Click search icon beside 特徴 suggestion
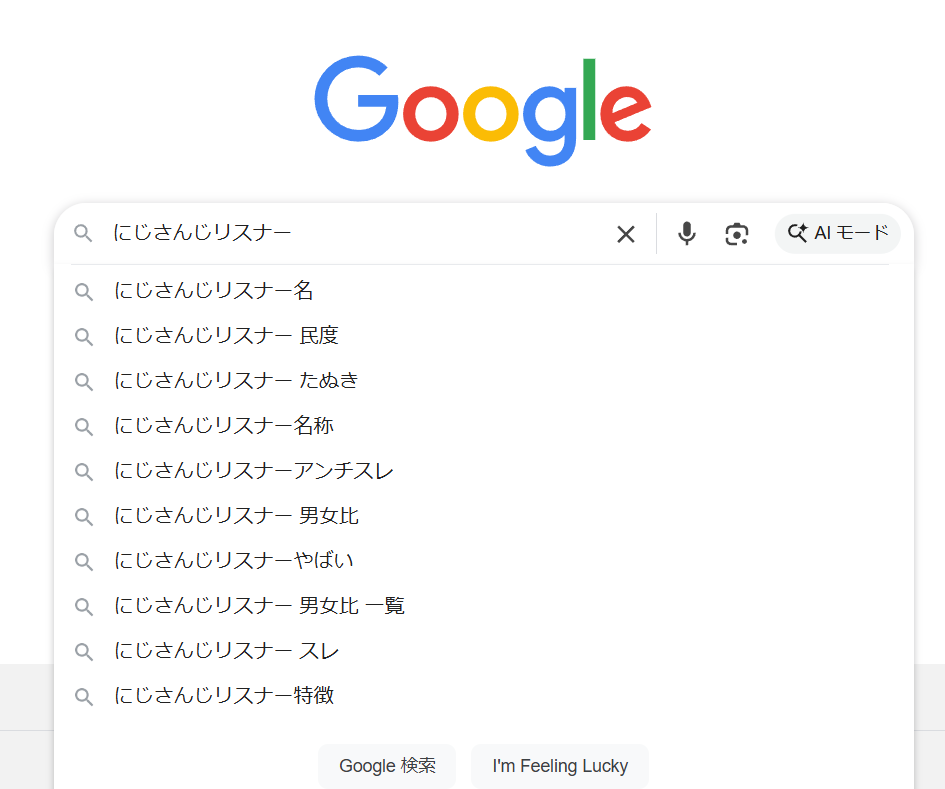The width and height of the screenshot is (945, 789). tap(83, 696)
